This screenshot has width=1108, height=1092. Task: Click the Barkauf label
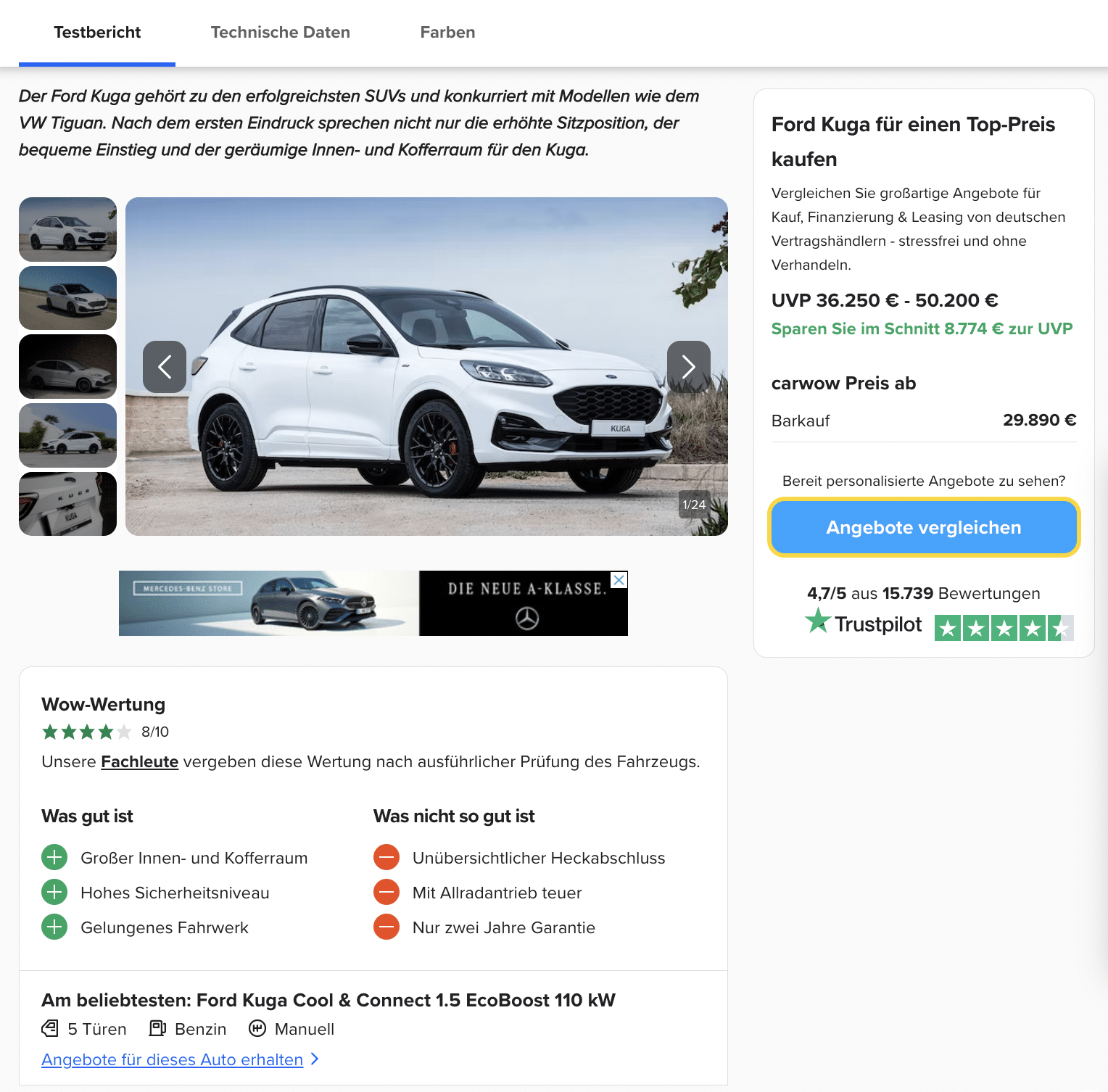pyautogui.click(x=801, y=421)
